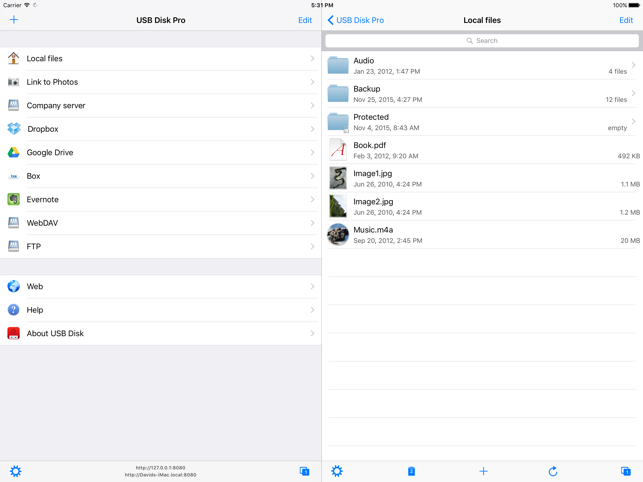Select the WebDAV menu entry
The height and width of the screenshot is (482, 643).
[160, 223]
